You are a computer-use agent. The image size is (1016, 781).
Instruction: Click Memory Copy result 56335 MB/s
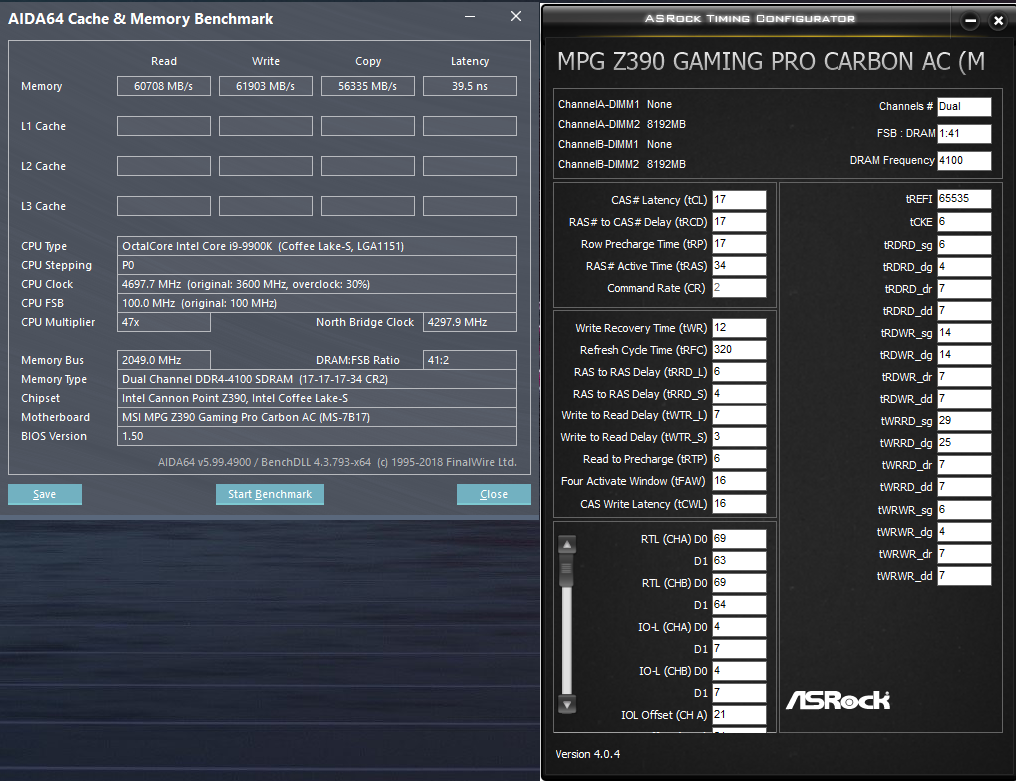[368, 86]
